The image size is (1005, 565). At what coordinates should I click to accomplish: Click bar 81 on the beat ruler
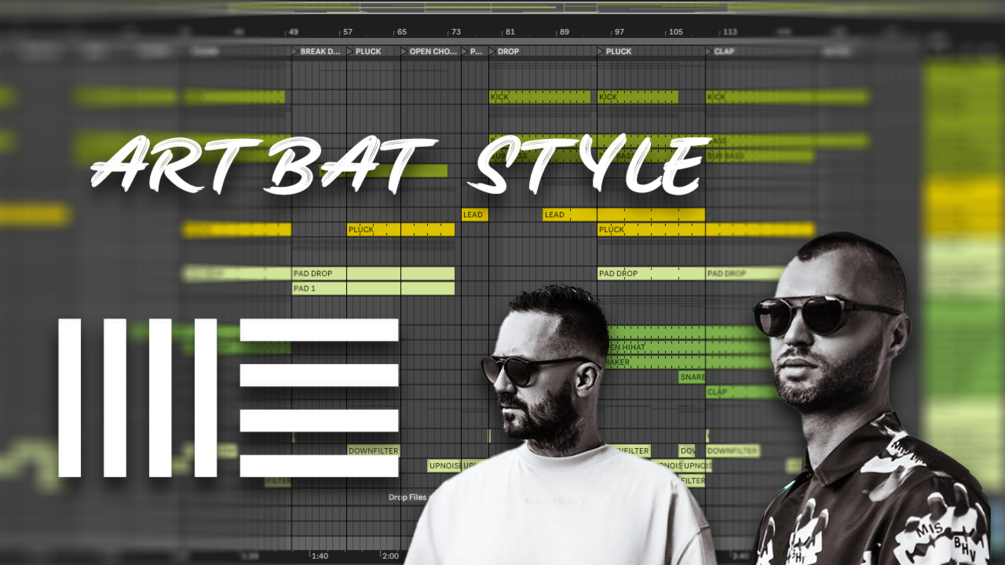click(x=510, y=31)
